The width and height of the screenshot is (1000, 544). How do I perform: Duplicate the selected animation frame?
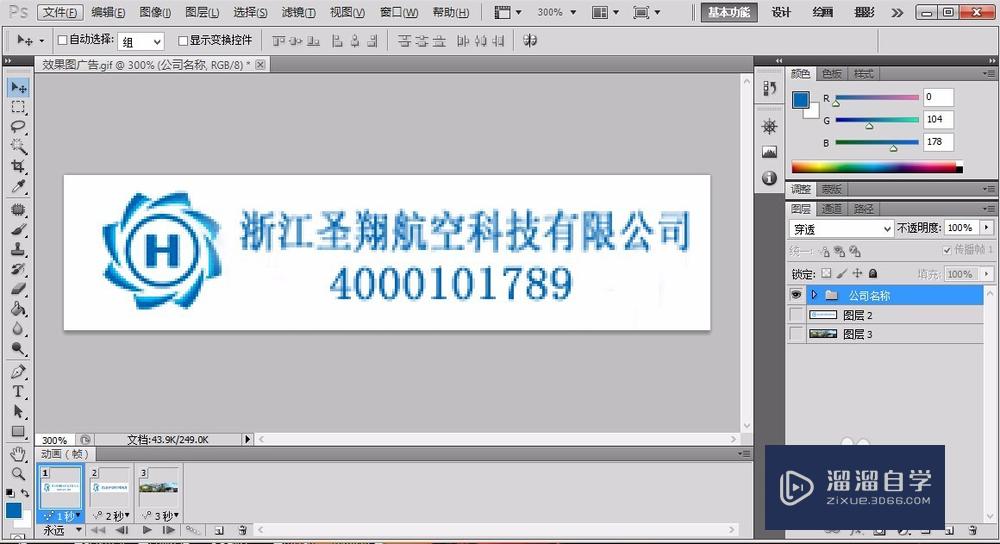[219, 530]
